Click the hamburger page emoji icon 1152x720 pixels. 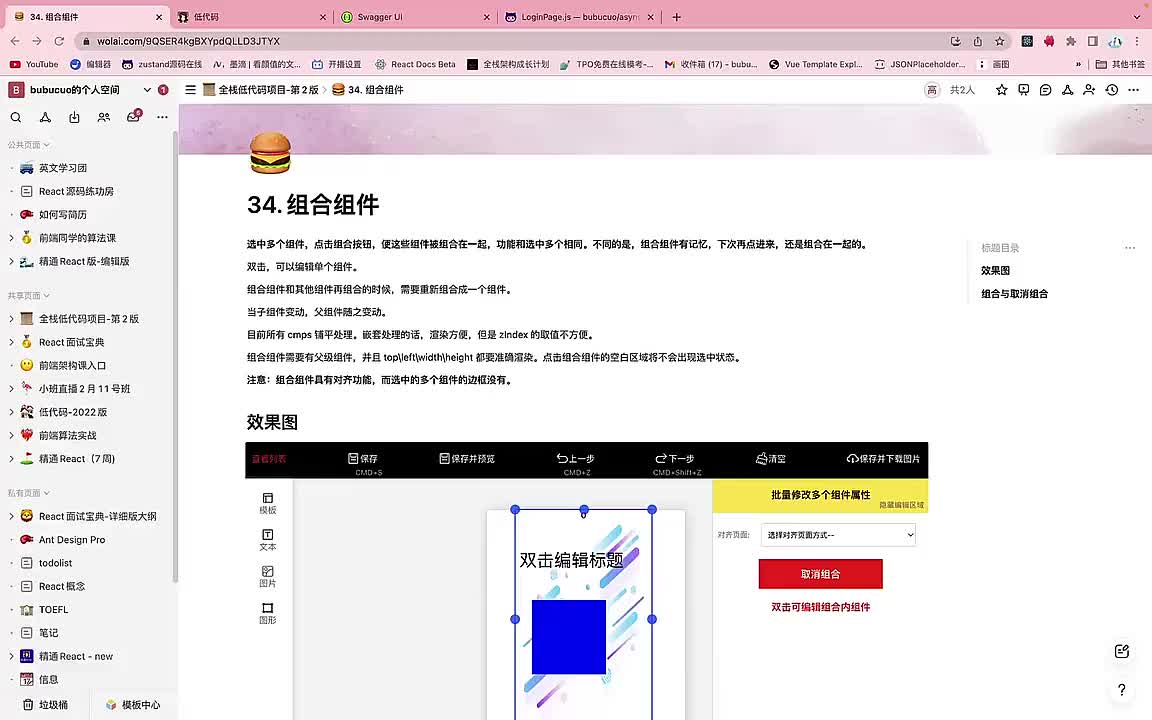click(x=270, y=152)
